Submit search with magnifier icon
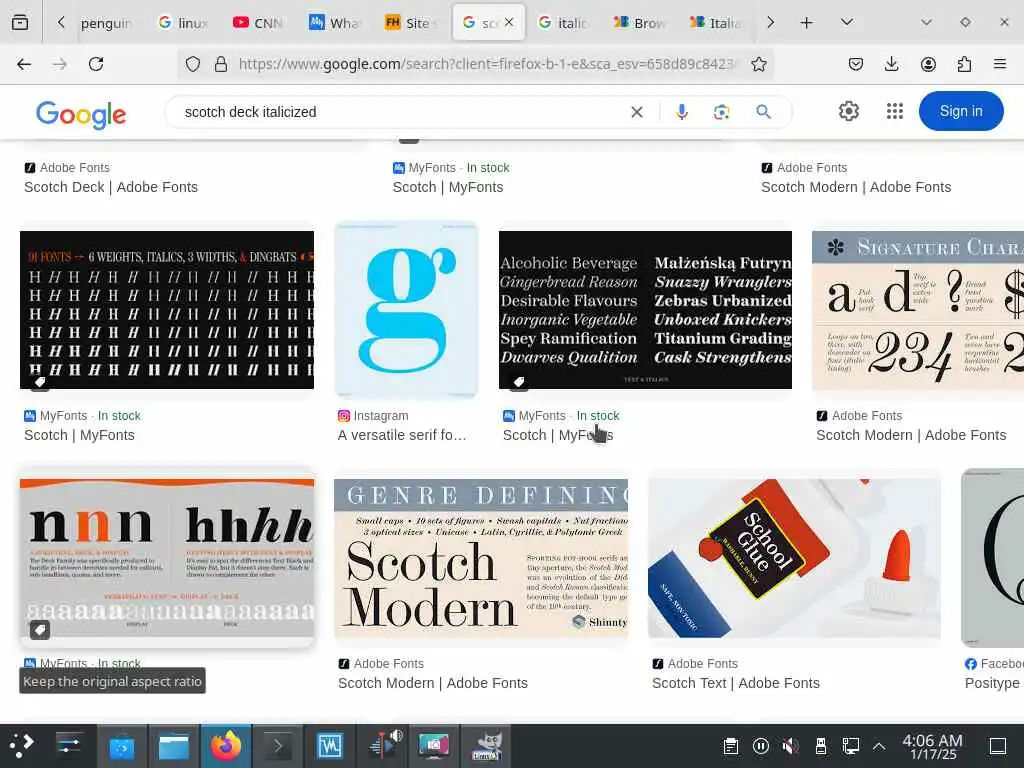 pyautogui.click(x=763, y=112)
